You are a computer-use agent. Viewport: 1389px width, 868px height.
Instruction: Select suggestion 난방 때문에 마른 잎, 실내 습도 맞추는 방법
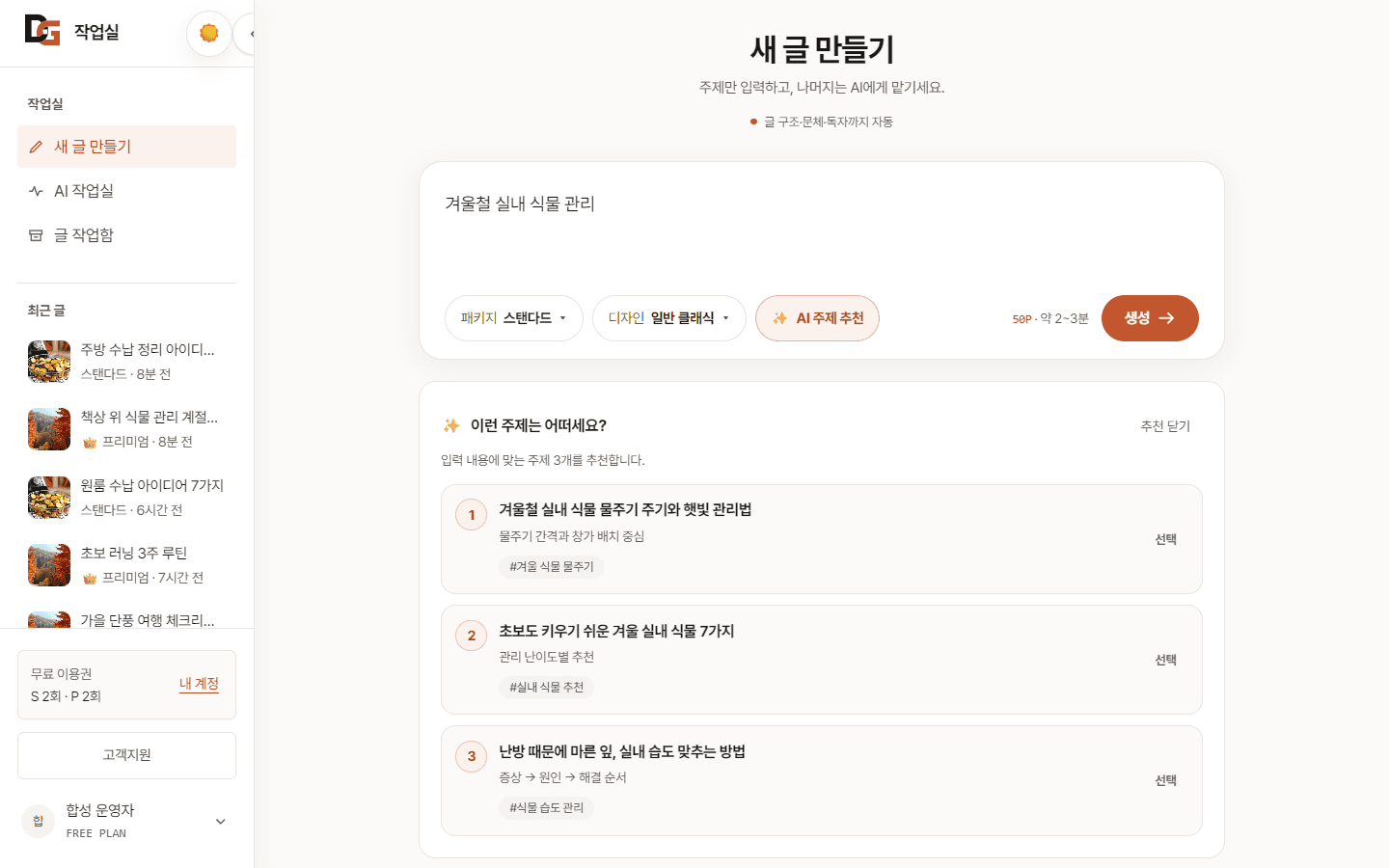point(822,780)
